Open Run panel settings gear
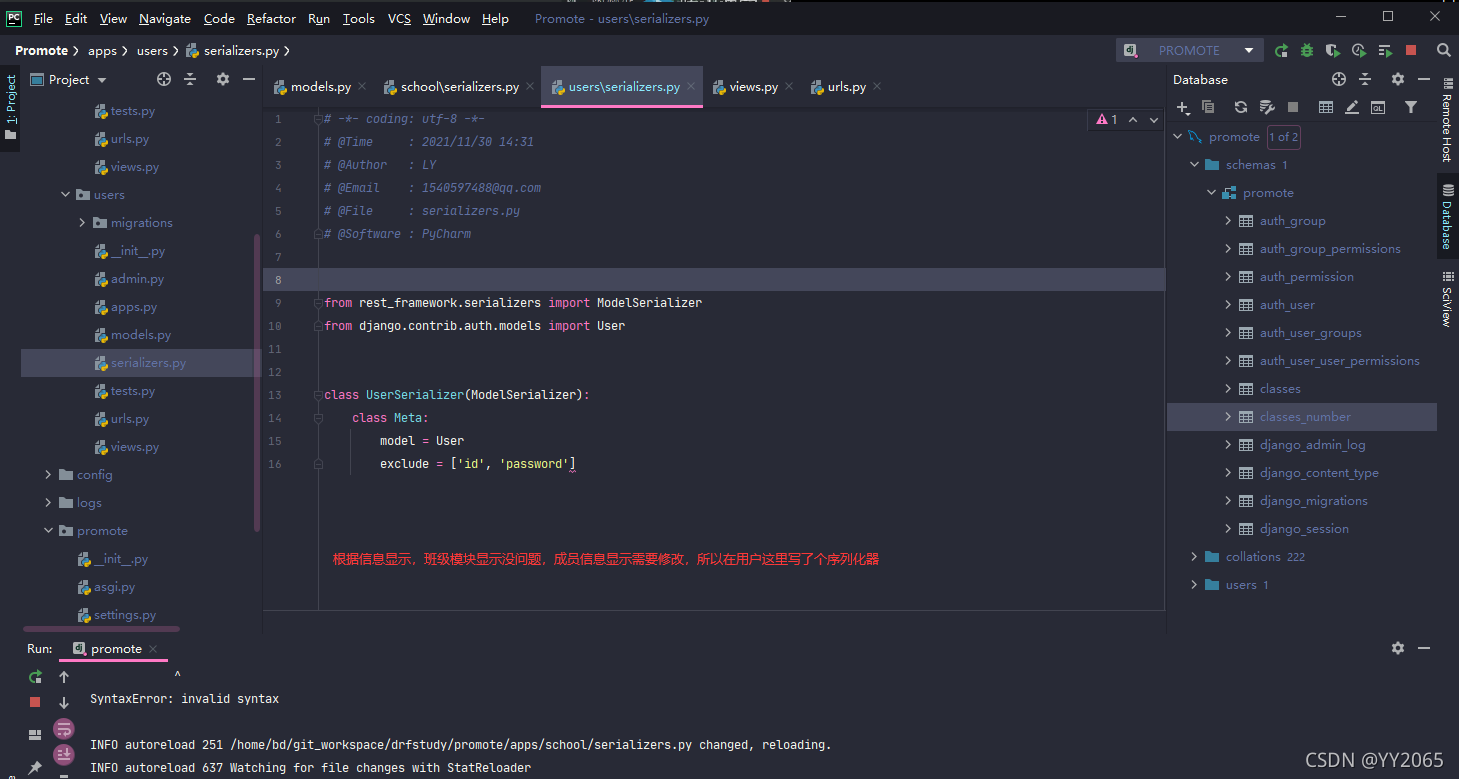Image resolution: width=1459 pixels, height=779 pixels. (x=1398, y=648)
